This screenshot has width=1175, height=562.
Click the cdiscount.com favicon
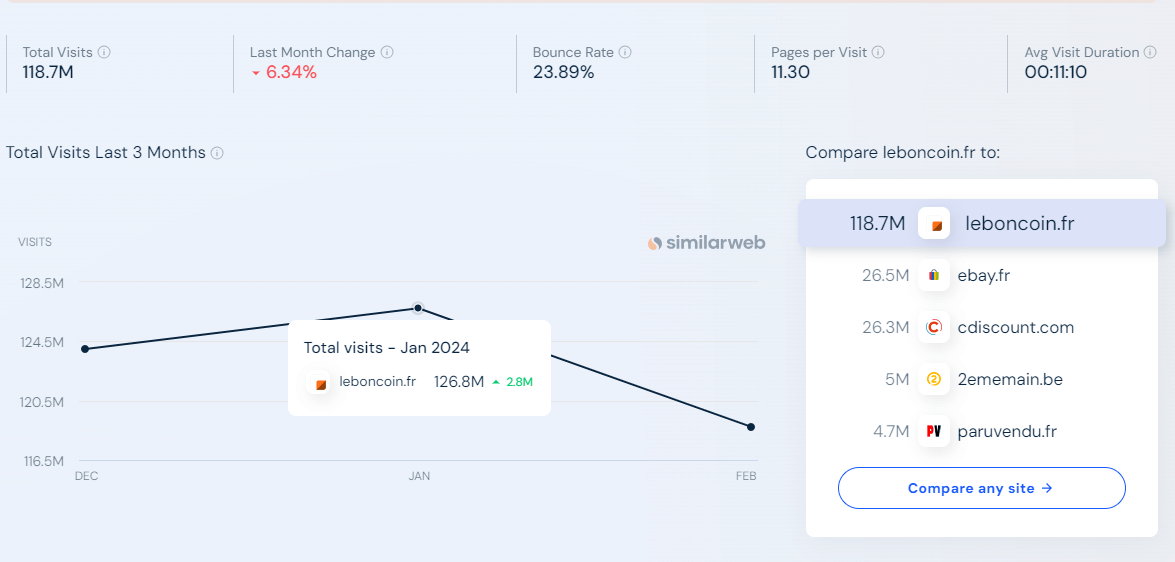tap(934, 327)
